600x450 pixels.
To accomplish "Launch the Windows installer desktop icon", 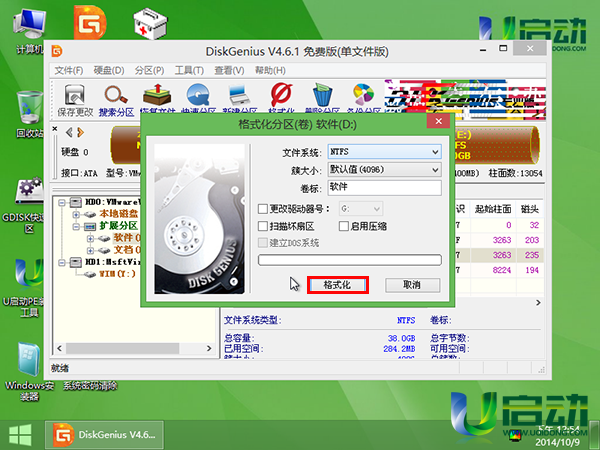I will click(x=29, y=371).
